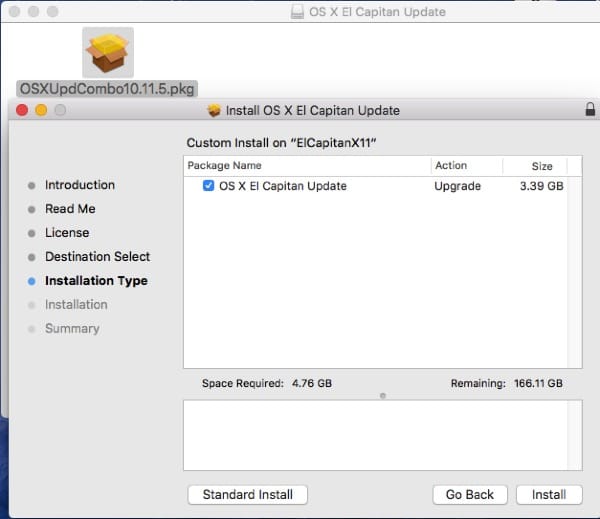Screen dimensions: 600x519
Task: Click the OSXUpdCombo10.11.5.pkg package icon
Action: click(107, 52)
